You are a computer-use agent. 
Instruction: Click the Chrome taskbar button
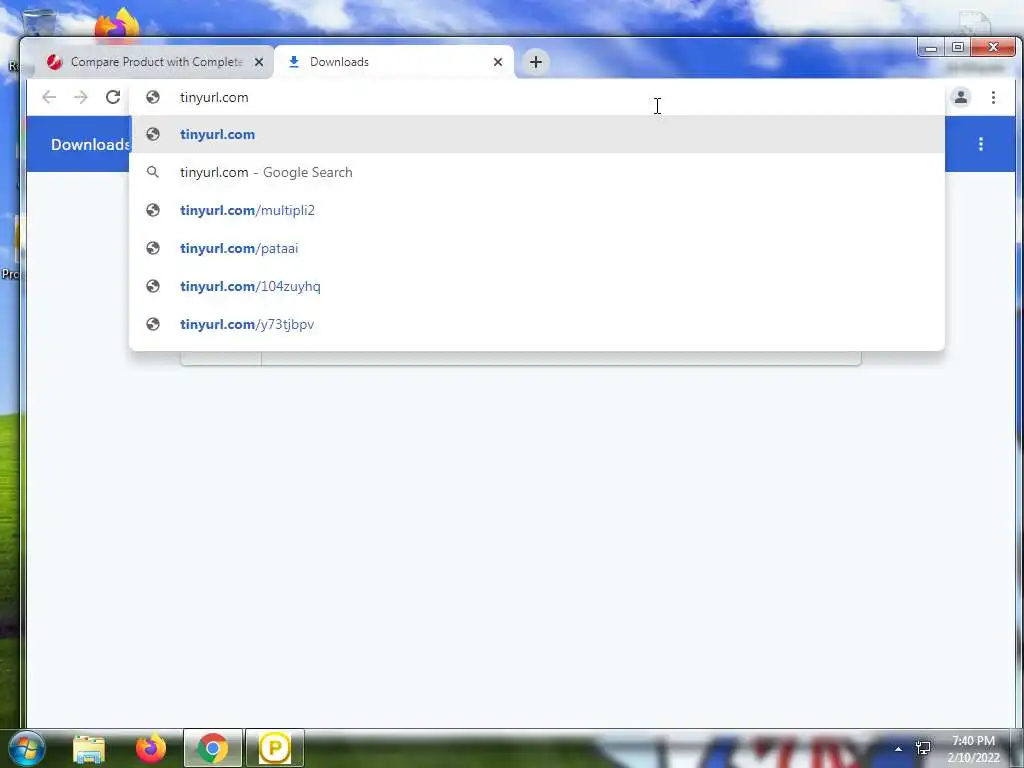pos(213,748)
